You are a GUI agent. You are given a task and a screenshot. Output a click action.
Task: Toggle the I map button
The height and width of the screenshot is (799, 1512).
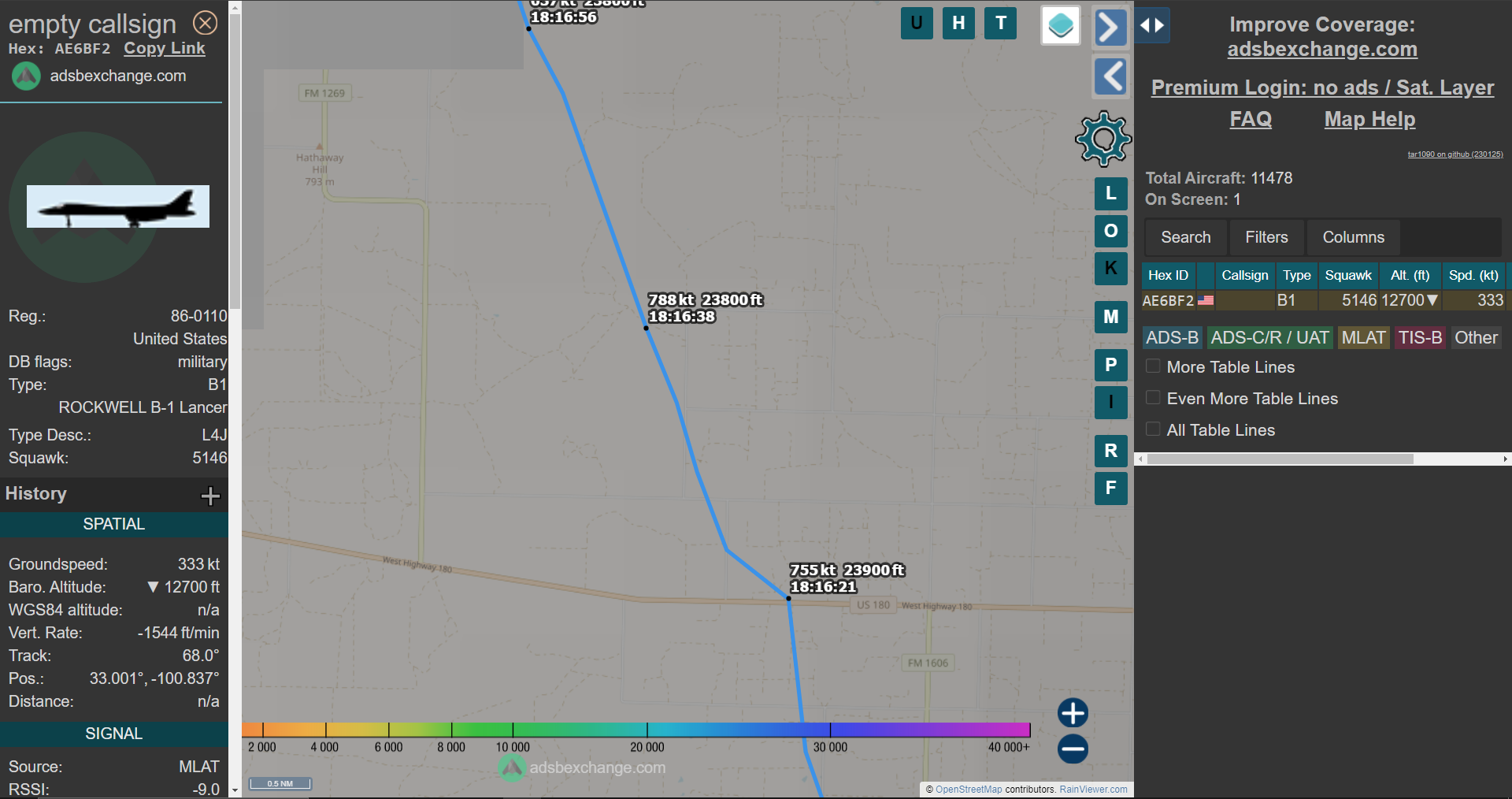[1110, 402]
